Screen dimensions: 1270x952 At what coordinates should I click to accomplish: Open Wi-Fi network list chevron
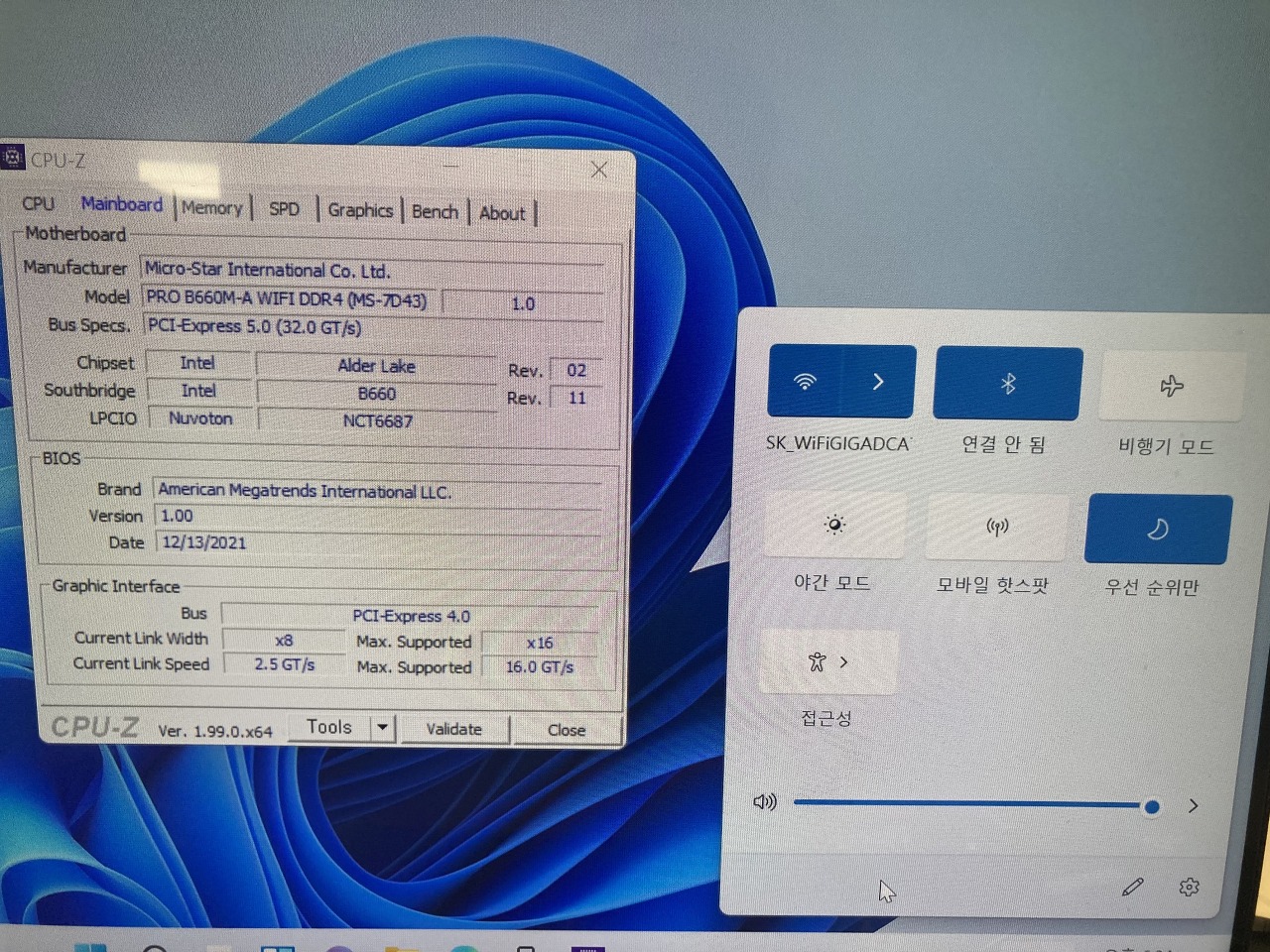pyautogui.click(x=879, y=382)
